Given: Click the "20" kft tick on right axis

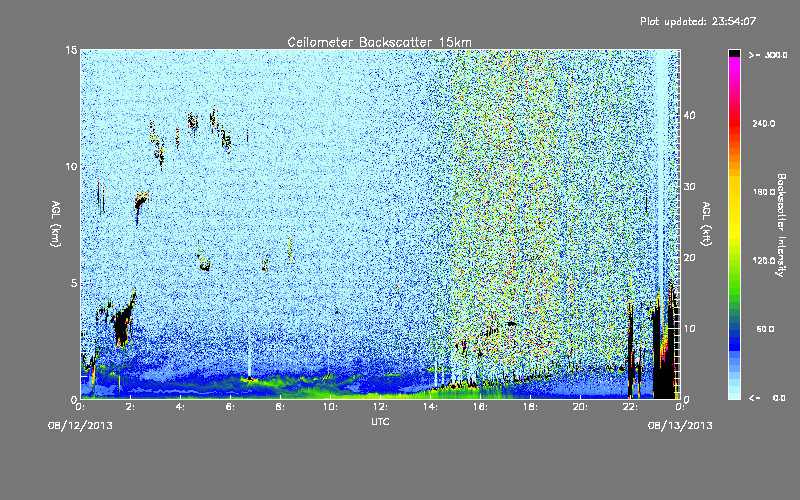Looking at the screenshot, I should [689, 258].
